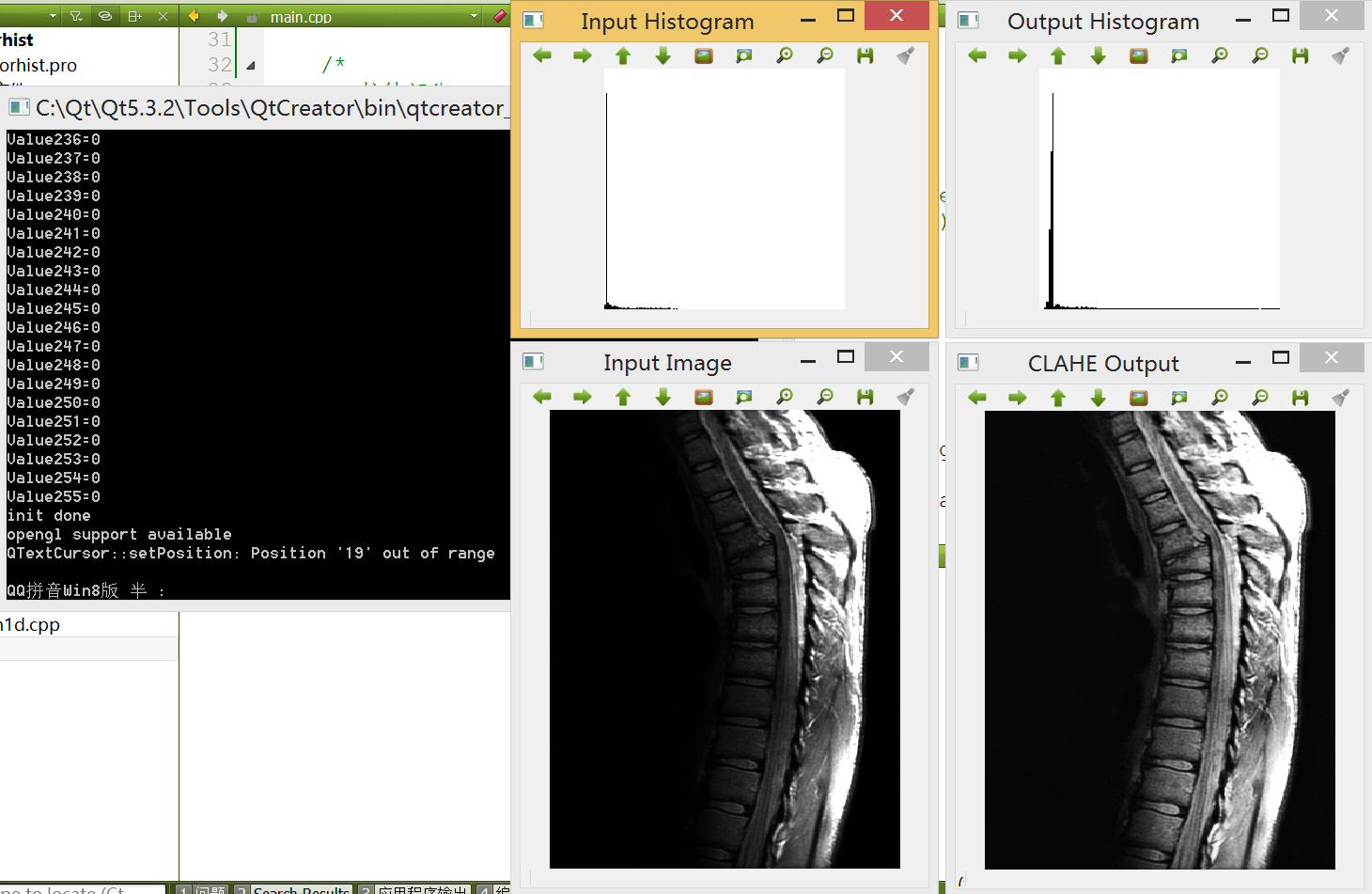Open properties brush in Input Image window

(x=906, y=397)
